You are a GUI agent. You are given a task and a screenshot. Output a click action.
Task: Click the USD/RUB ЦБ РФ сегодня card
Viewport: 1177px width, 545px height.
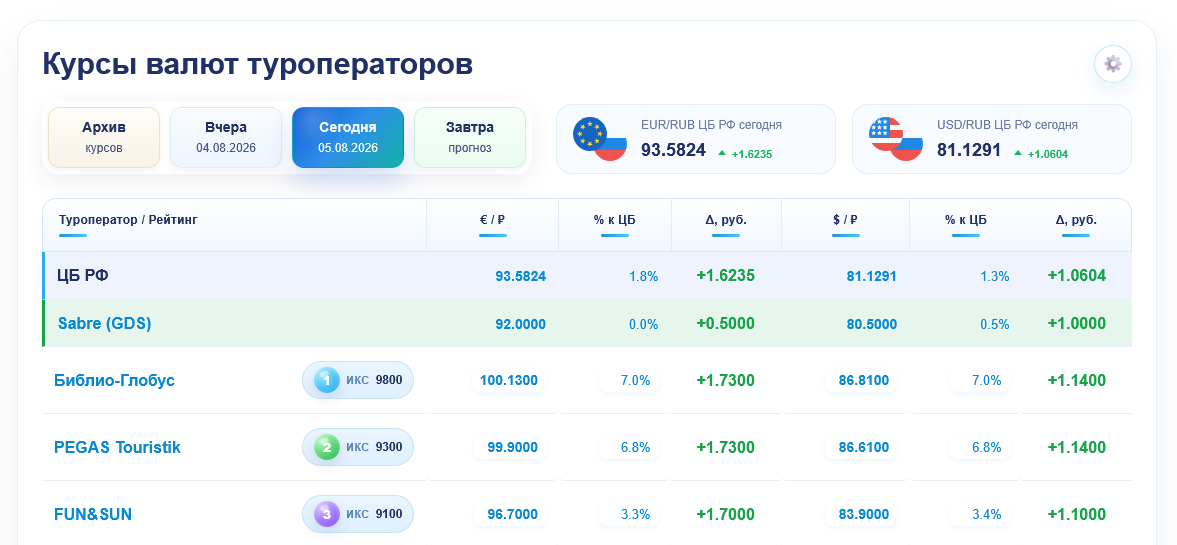992,139
